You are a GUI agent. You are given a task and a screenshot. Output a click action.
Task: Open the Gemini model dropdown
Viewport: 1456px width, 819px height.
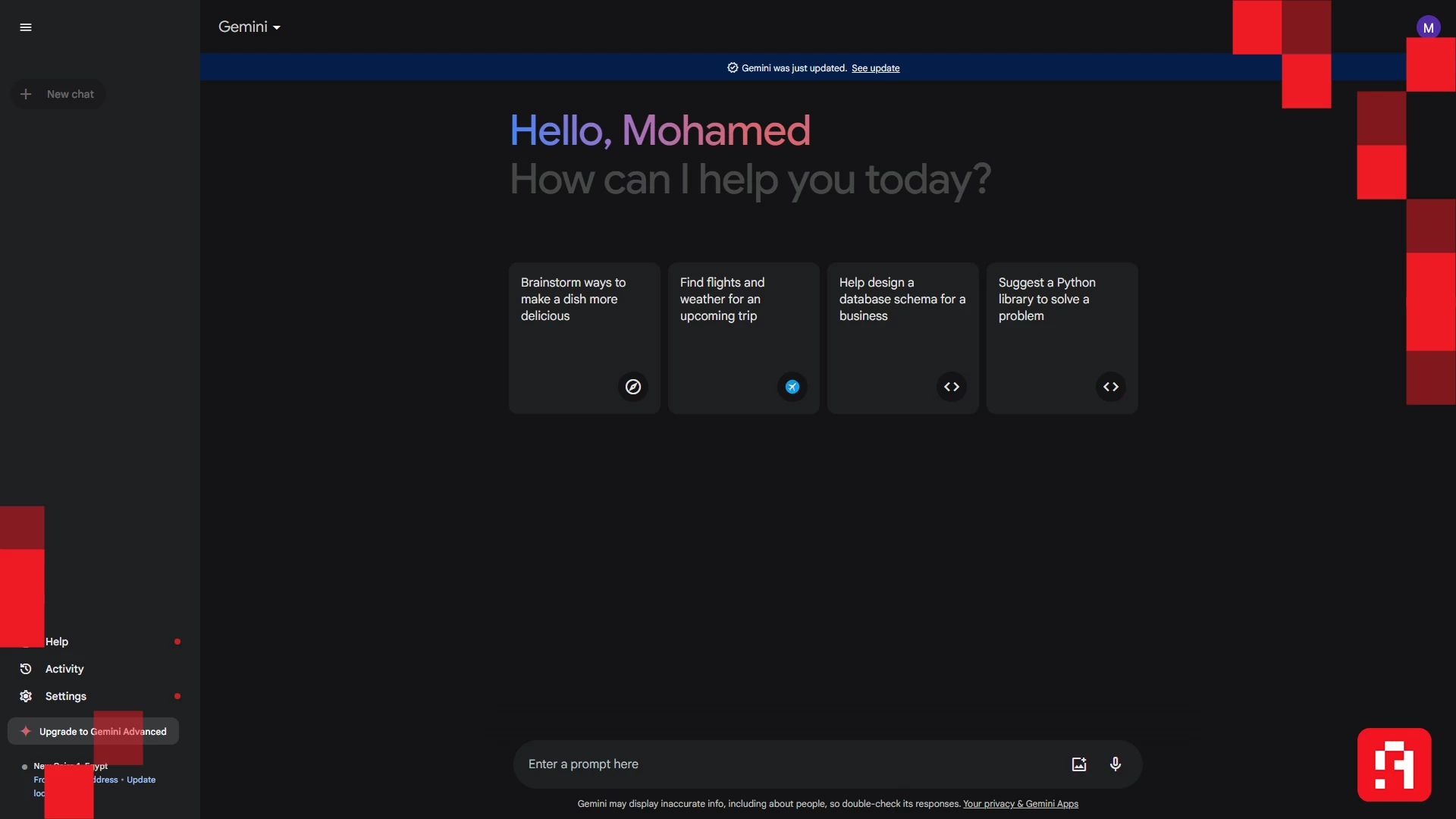click(x=249, y=27)
